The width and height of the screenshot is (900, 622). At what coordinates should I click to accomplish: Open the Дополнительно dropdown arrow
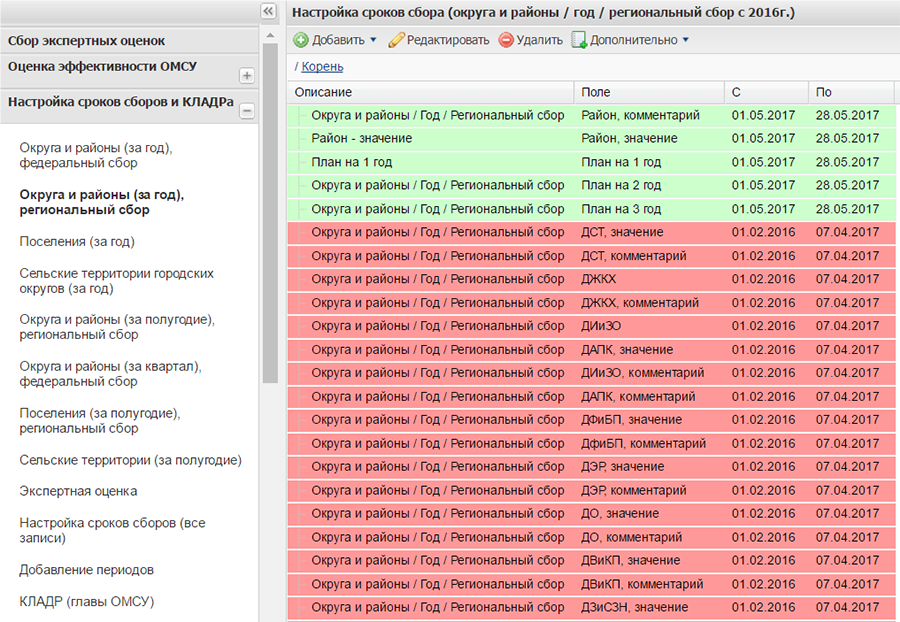[686, 41]
